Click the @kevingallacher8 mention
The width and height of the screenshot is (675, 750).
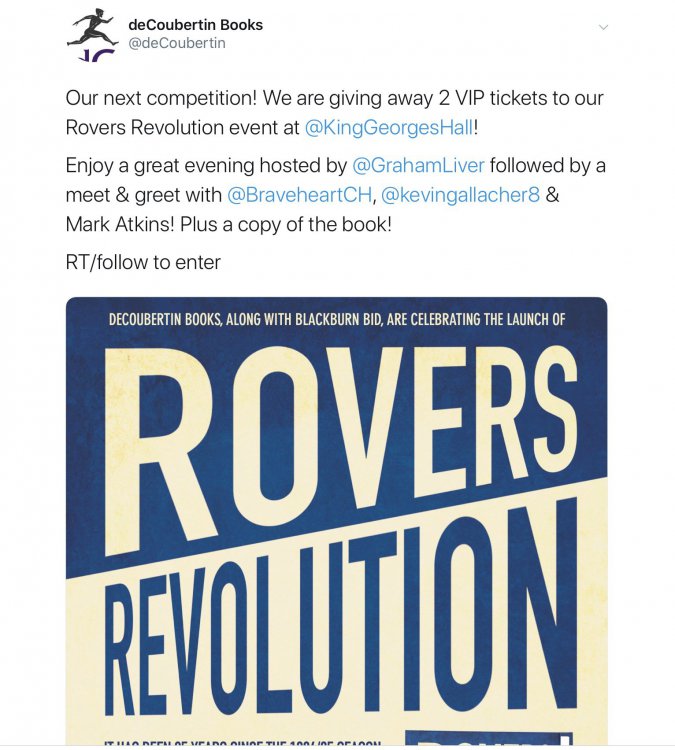coord(461,194)
